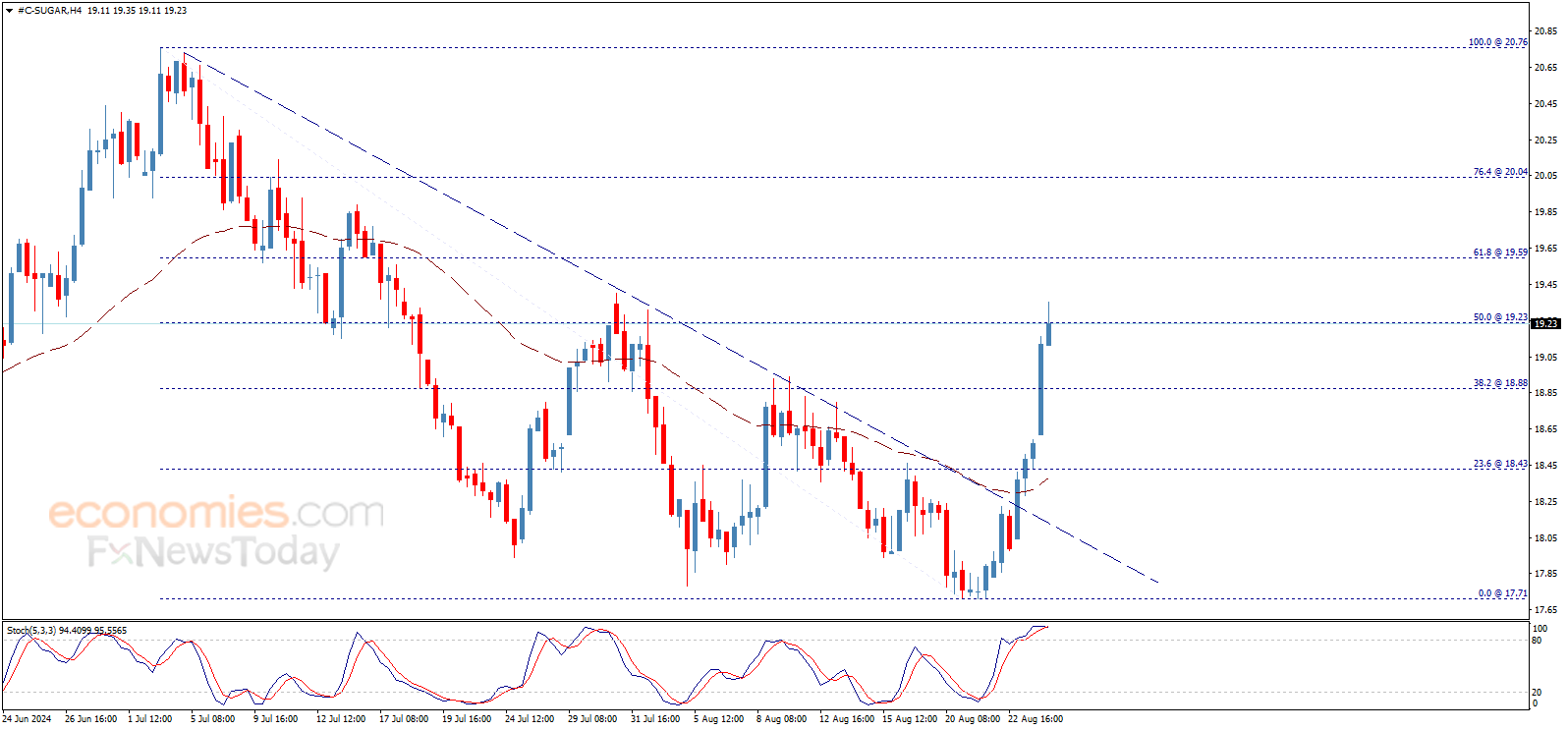Click the 20.85 price scale value
The width and height of the screenshot is (1568, 730).
[x=1545, y=31]
